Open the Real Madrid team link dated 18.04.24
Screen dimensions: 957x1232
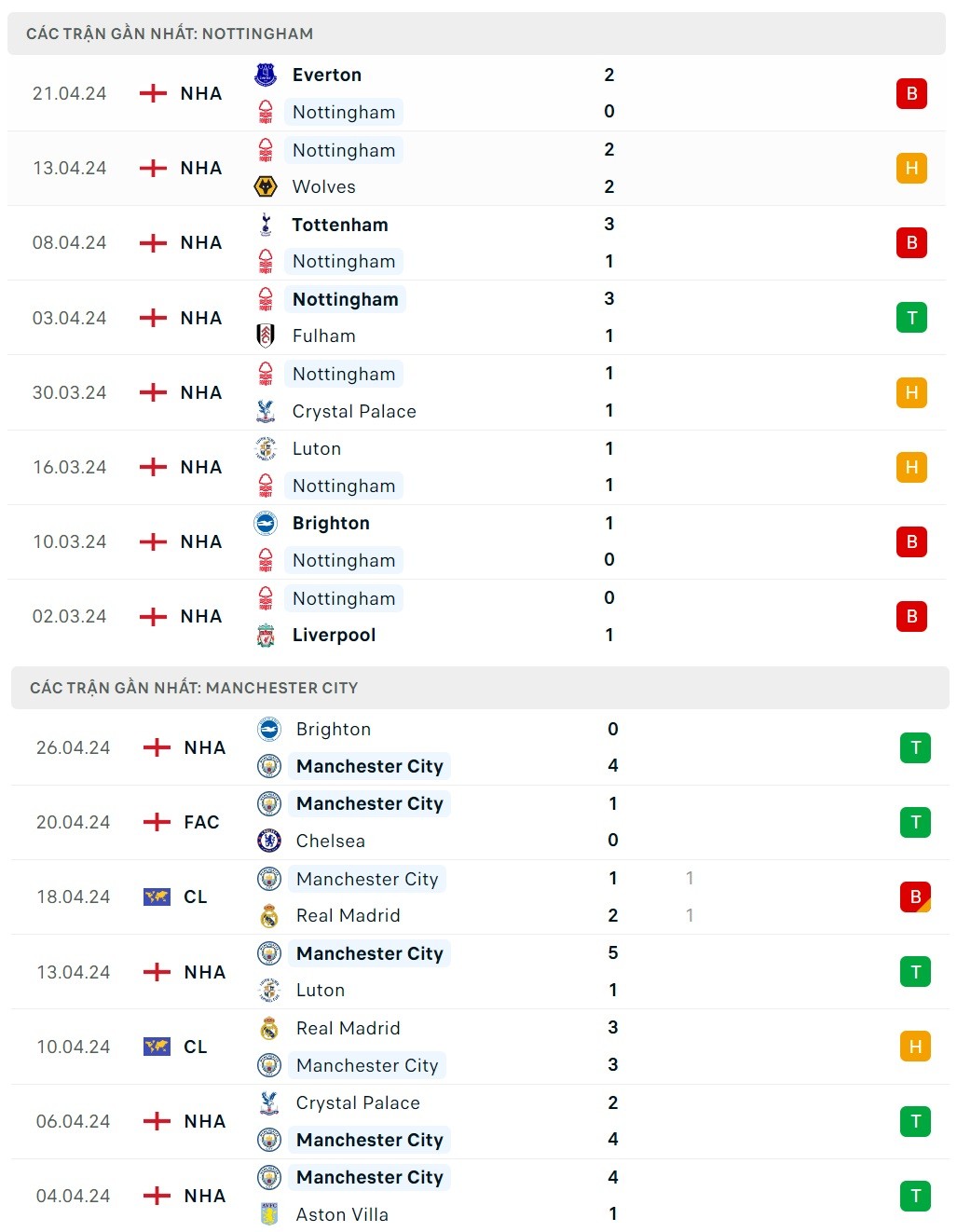click(348, 915)
